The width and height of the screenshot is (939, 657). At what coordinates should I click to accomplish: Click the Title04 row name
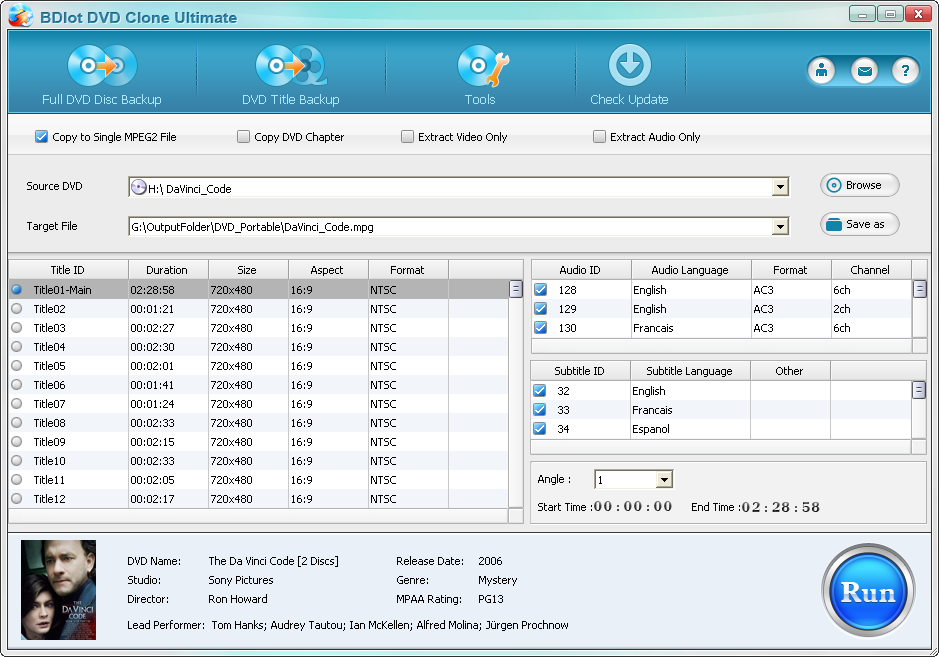click(50, 347)
